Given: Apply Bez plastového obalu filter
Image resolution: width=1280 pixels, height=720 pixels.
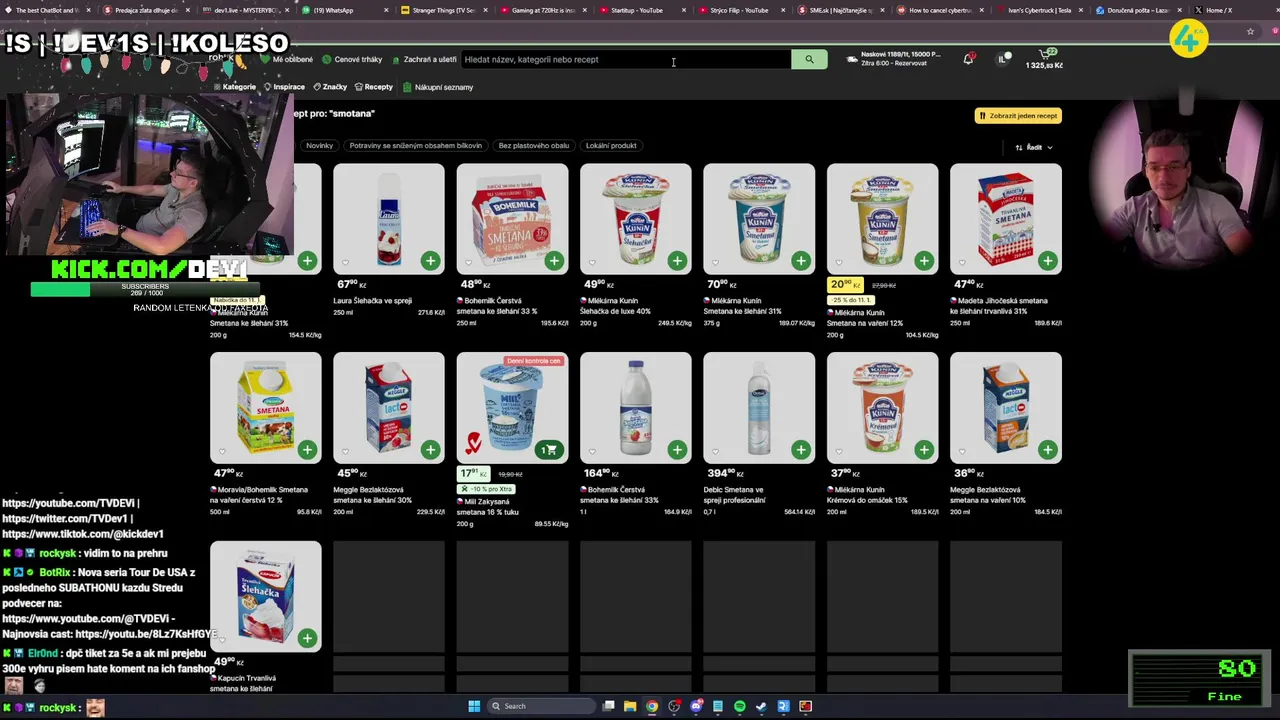Looking at the screenshot, I should click(x=533, y=146).
